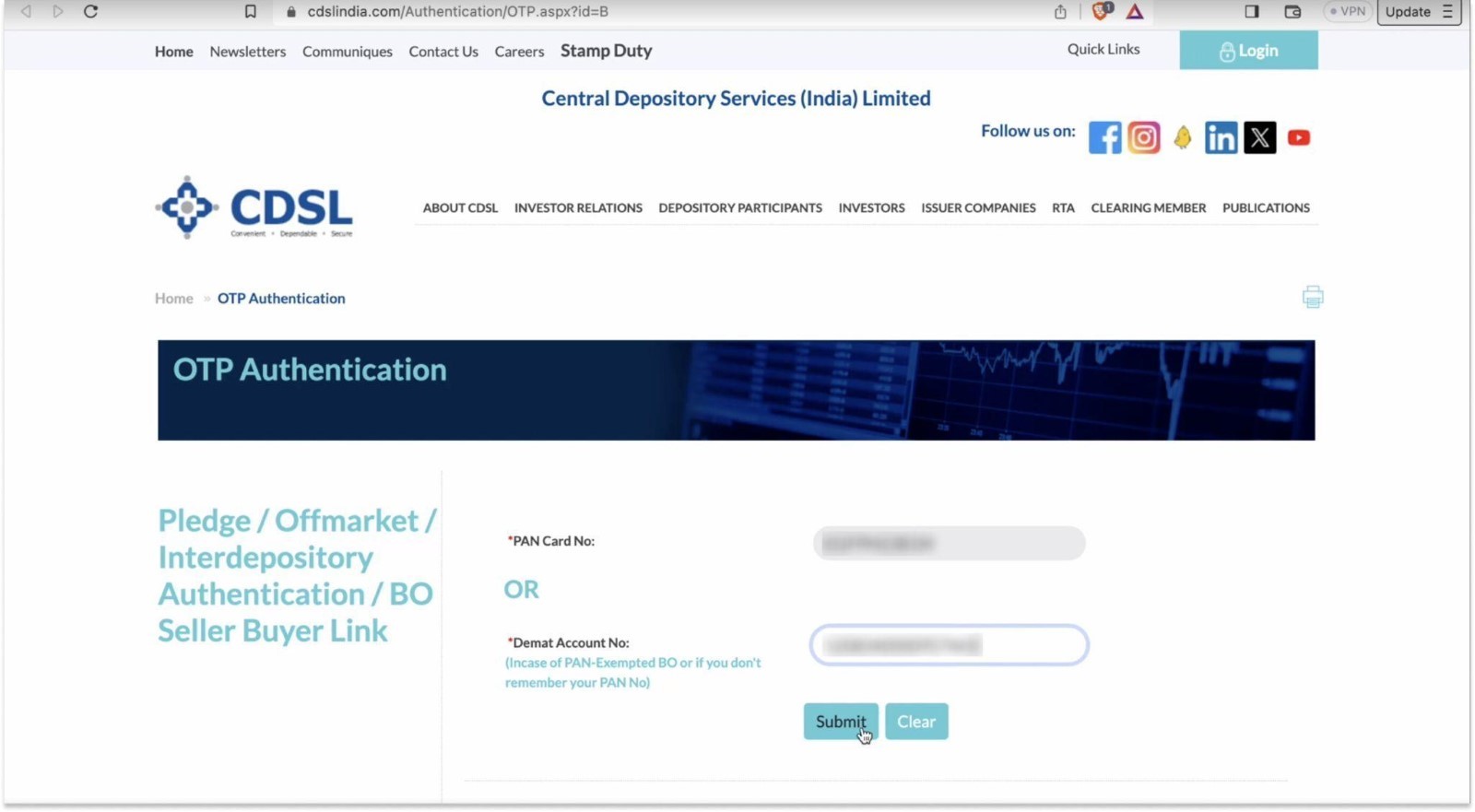Click the PAN-Exempted BO hint text
This screenshot has width=1475, height=812.
(633, 673)
